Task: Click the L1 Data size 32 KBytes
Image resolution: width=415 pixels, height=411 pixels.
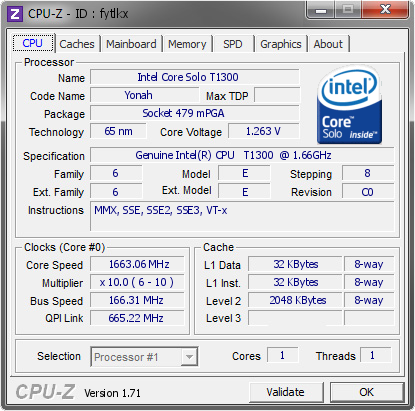Action: click(295, 264)
